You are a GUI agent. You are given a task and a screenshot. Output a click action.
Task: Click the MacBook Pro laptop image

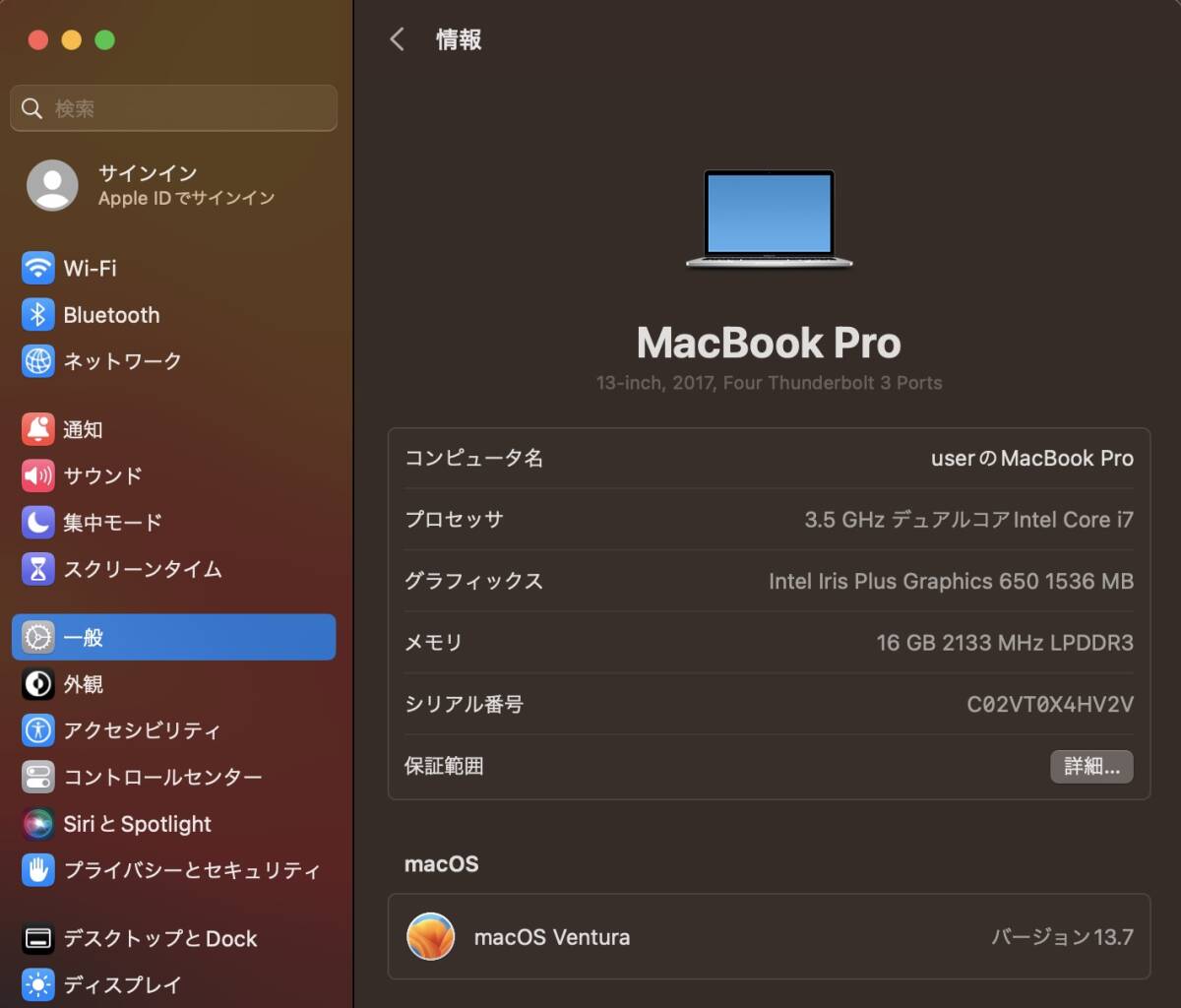pos(770,219)
